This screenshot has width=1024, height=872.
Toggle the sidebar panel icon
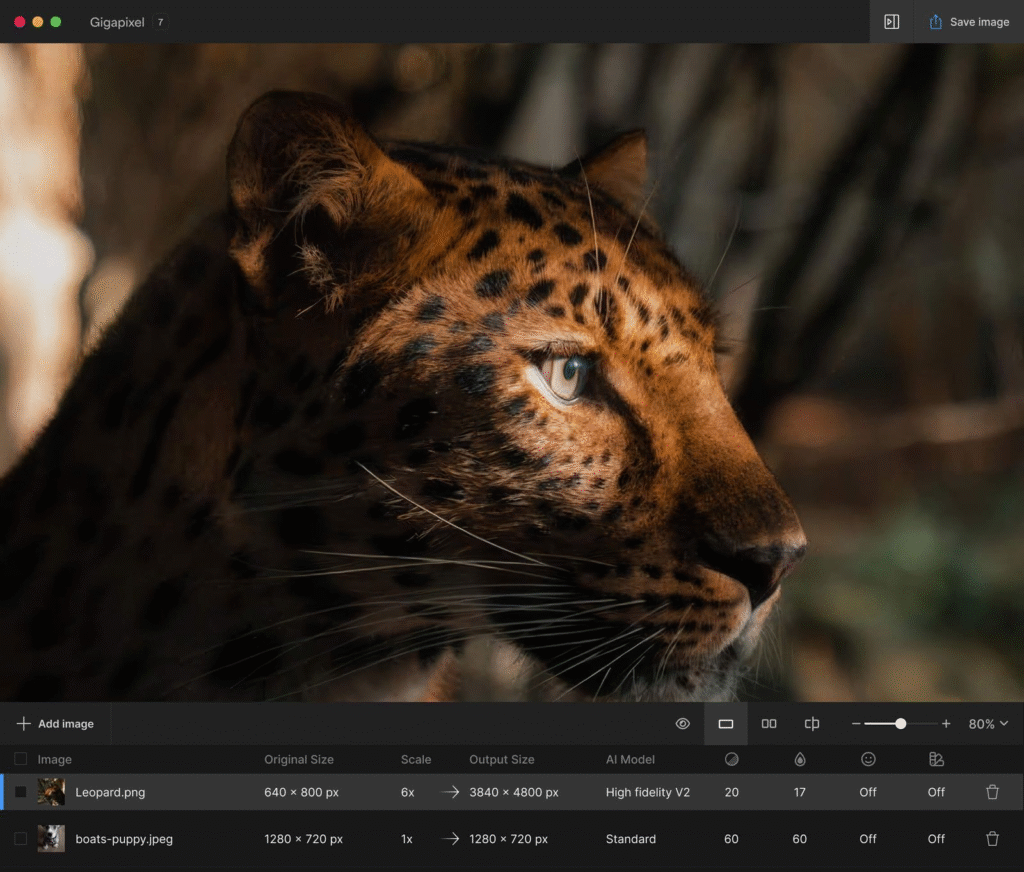point(892,22)
